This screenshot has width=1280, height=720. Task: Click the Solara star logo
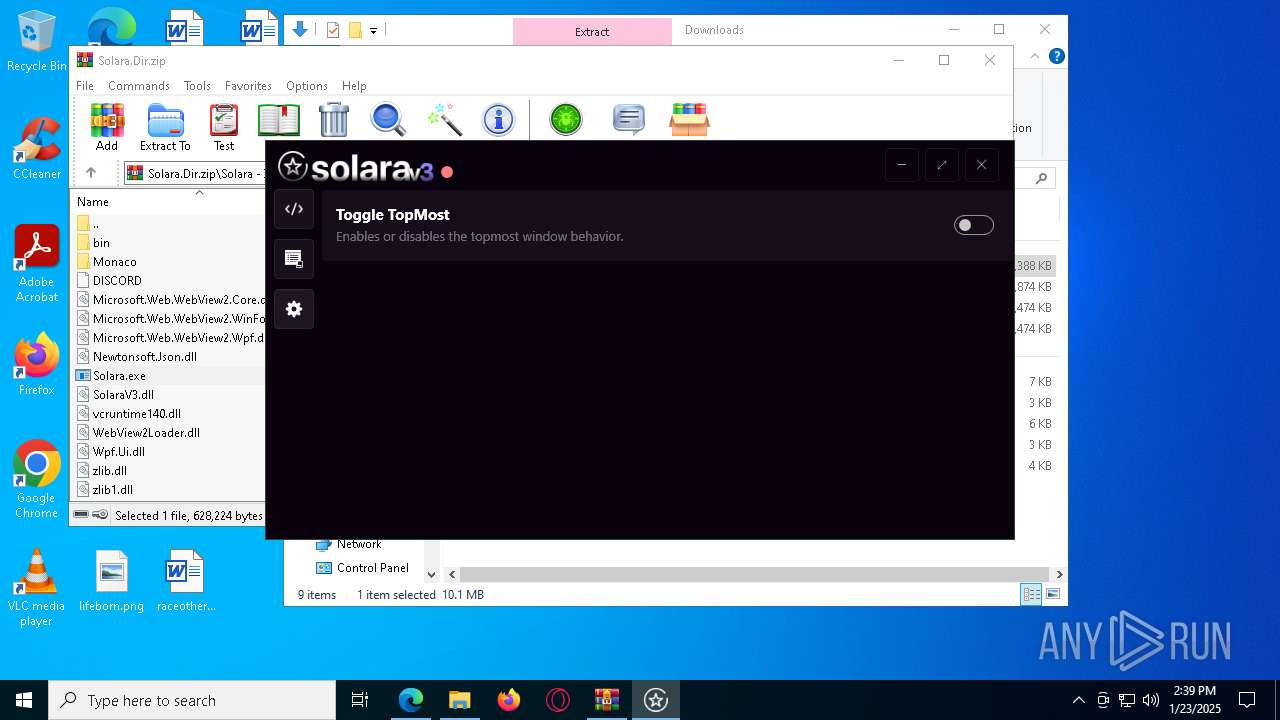click(x=292, y=166)
